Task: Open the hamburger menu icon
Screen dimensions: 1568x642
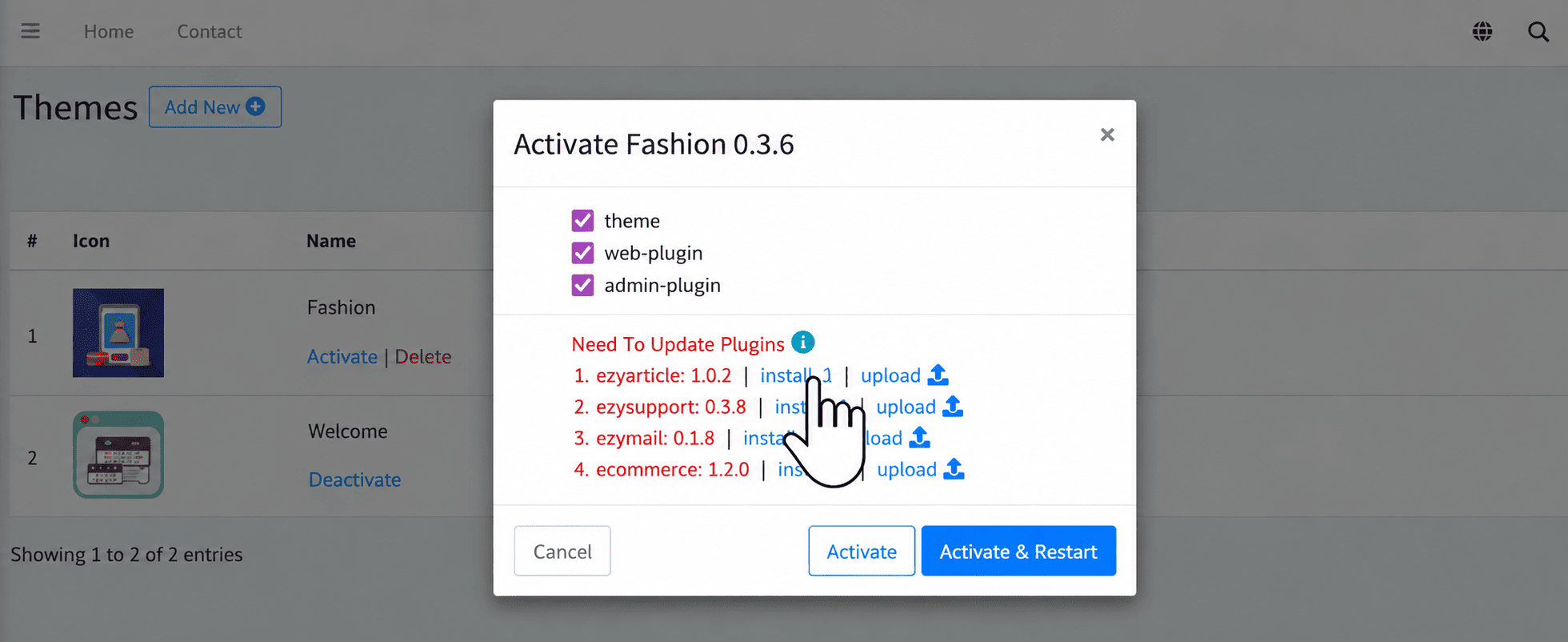Action: 30,31
